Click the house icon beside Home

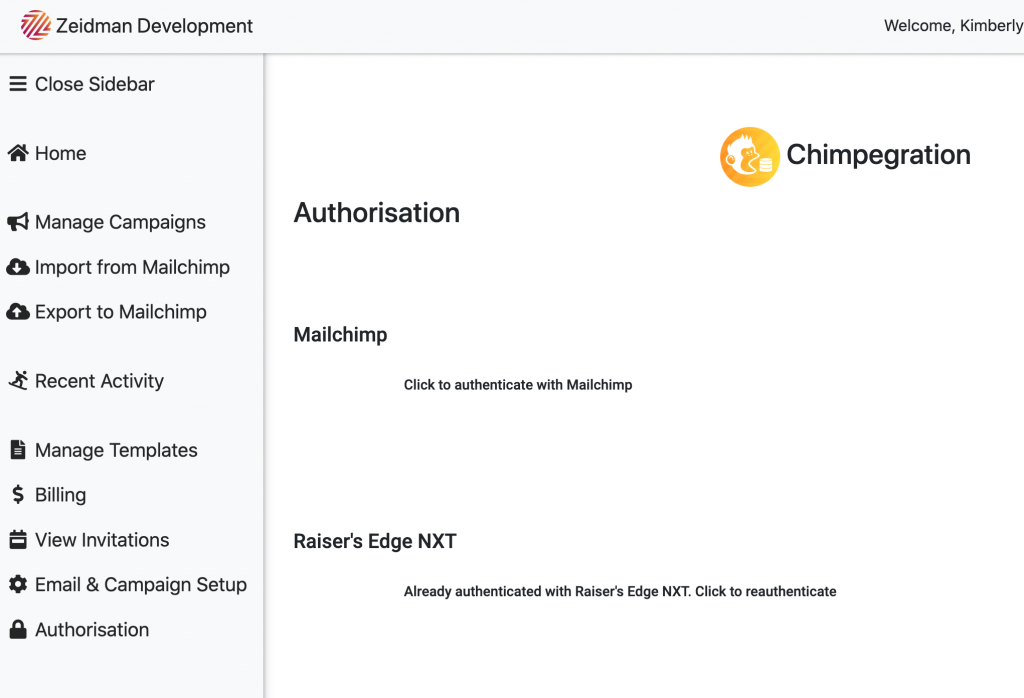[18, 153]
